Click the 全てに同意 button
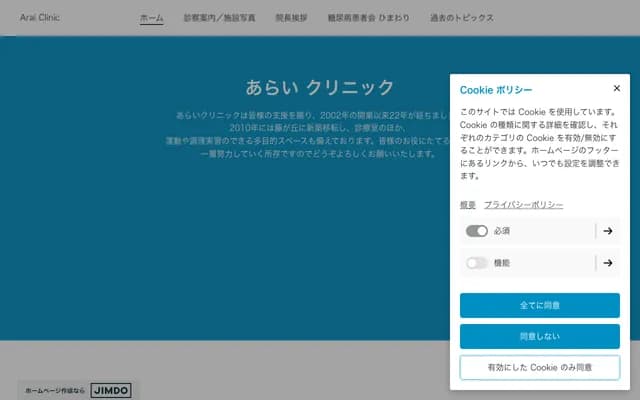This screenshot has width=640, height=400. coord(539,305)
